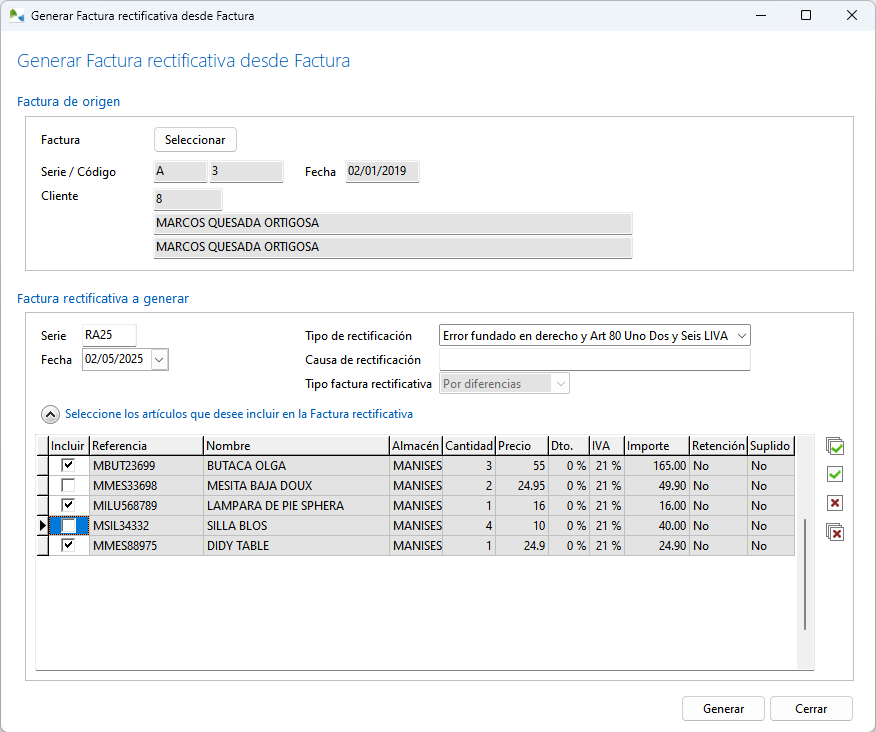Click the Cerrar button
This screenshot has height=732, width=876.
pyautogui.click(x=811, y=709)
